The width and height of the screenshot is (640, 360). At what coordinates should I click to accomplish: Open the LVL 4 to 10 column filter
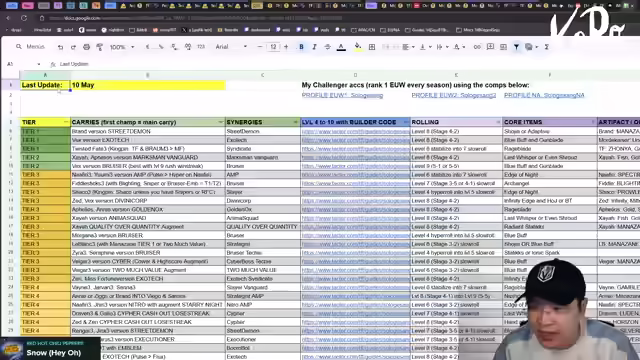(x=406, y=122)
